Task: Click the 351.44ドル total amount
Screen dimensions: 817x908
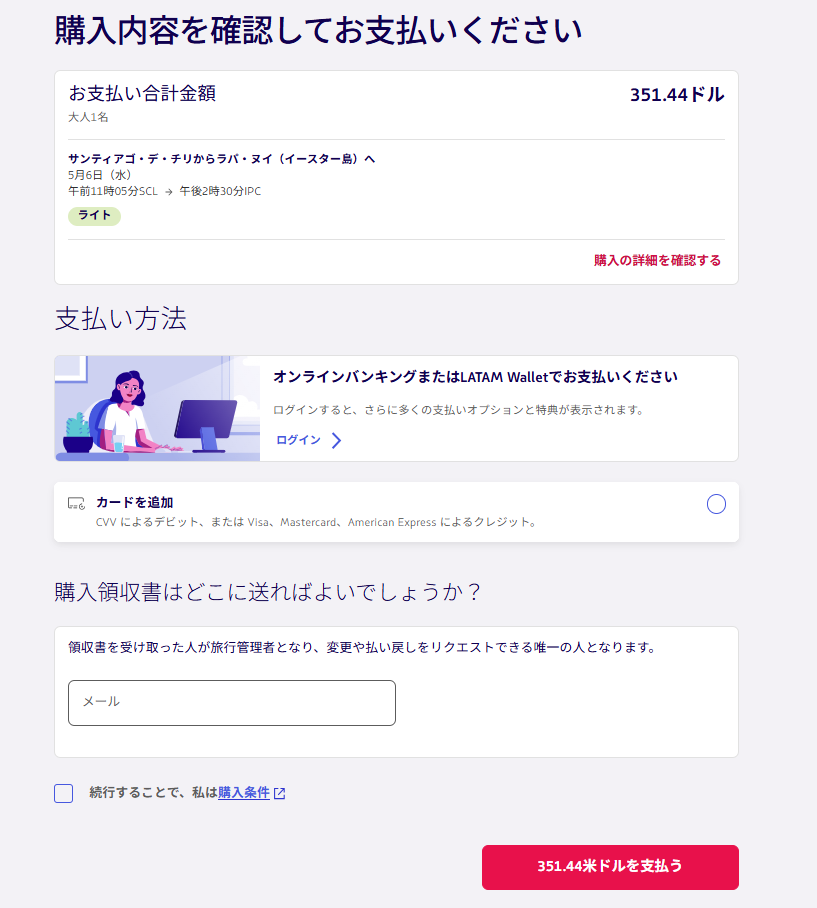Action: (x=676, y=95)
